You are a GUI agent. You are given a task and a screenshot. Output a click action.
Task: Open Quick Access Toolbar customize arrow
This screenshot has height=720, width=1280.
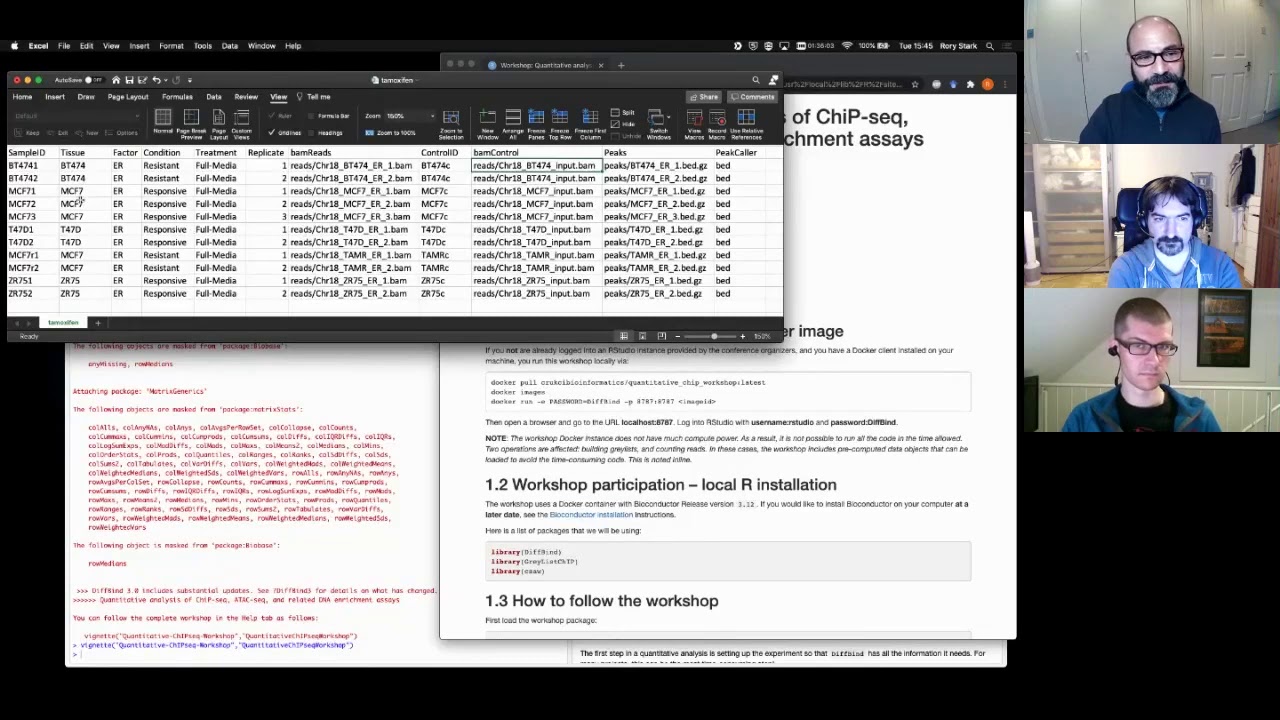190,80
